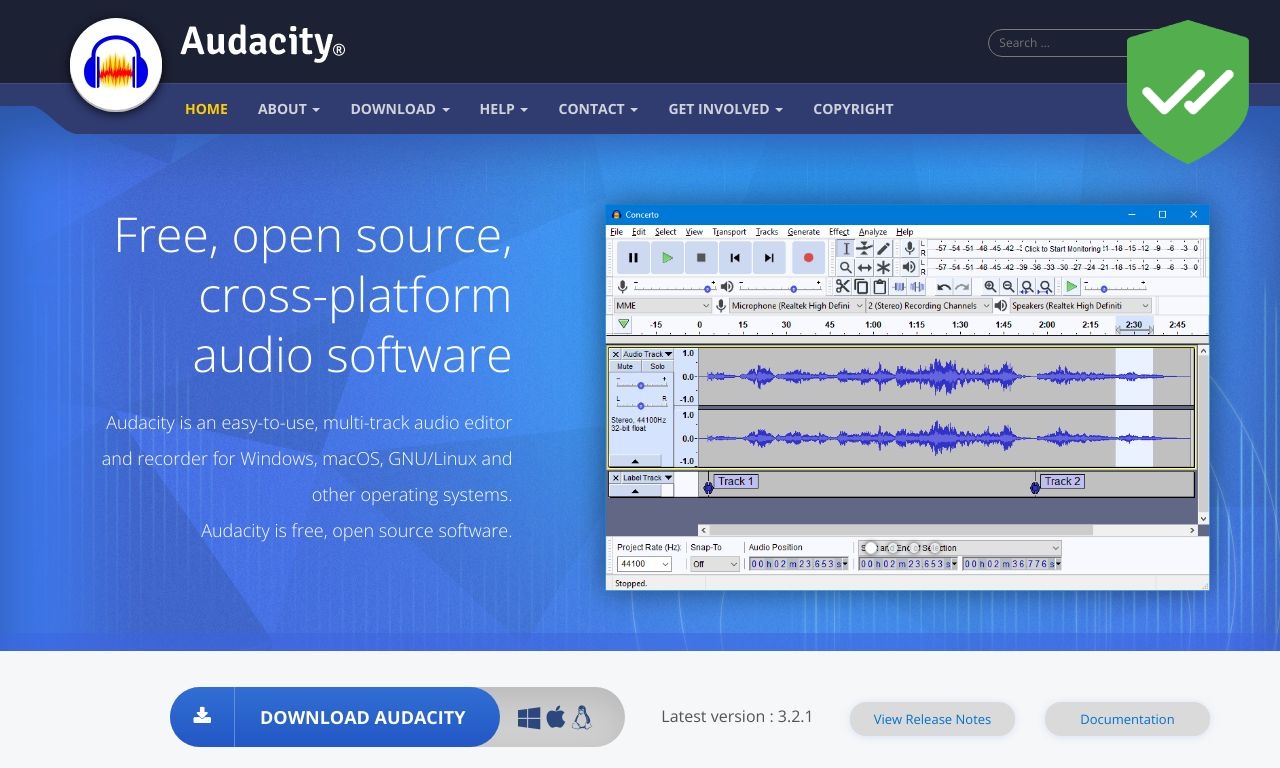Image resolution: width=1280 pixels, height=768 pixels.
Task: Click the Trim Audio icon
Action: pos(898,287)
